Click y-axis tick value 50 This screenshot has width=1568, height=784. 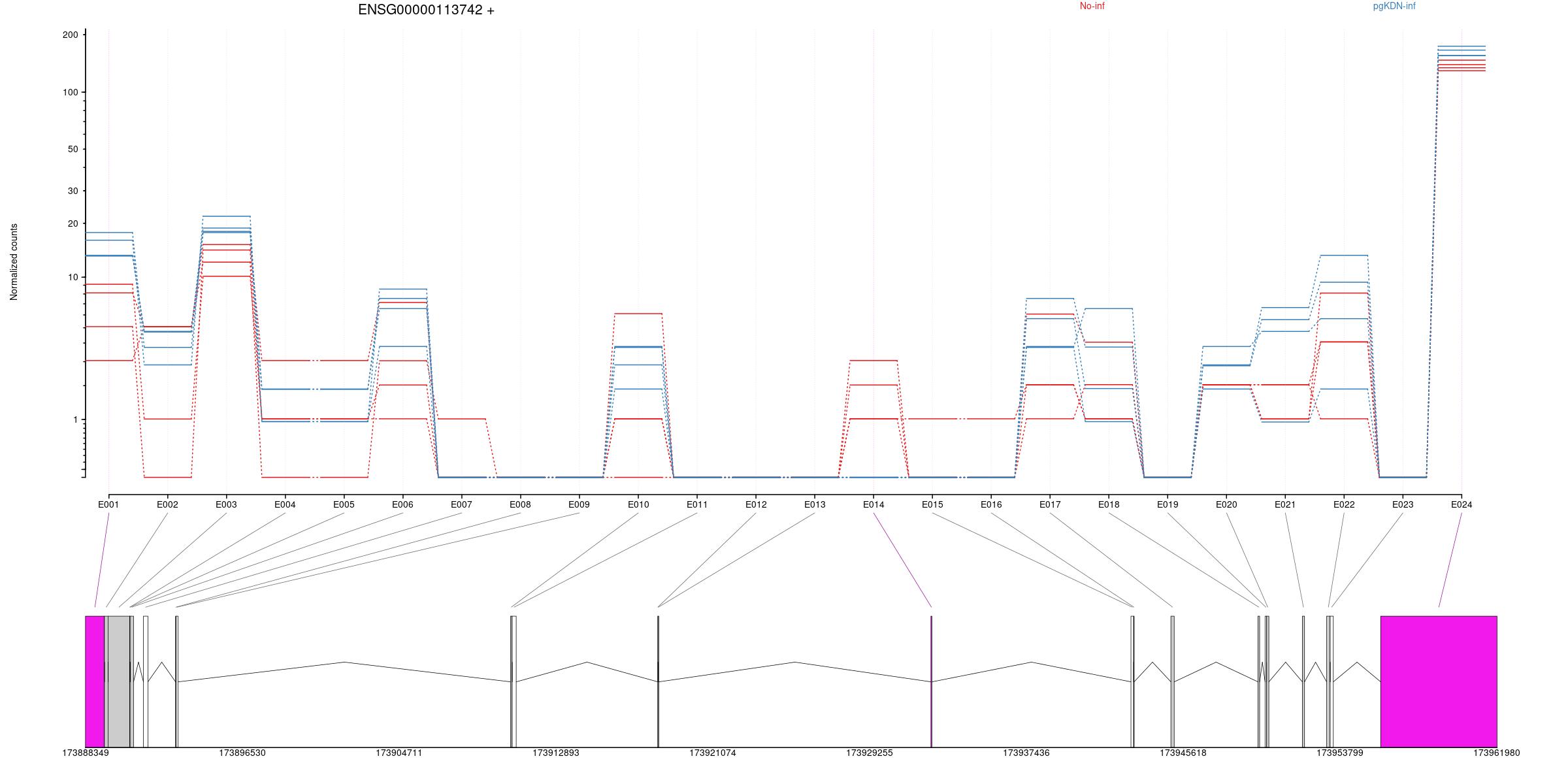tap(73, 149)
